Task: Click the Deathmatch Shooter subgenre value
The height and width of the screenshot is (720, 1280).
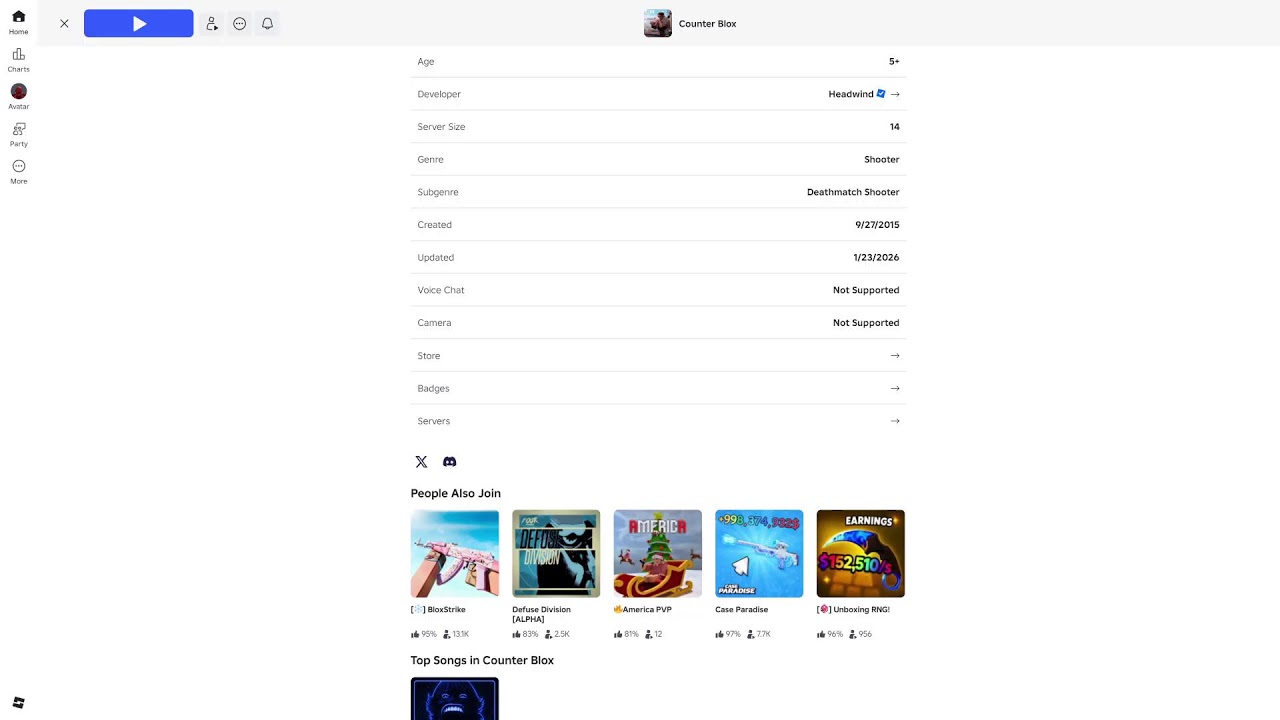Action: [853, 192]
